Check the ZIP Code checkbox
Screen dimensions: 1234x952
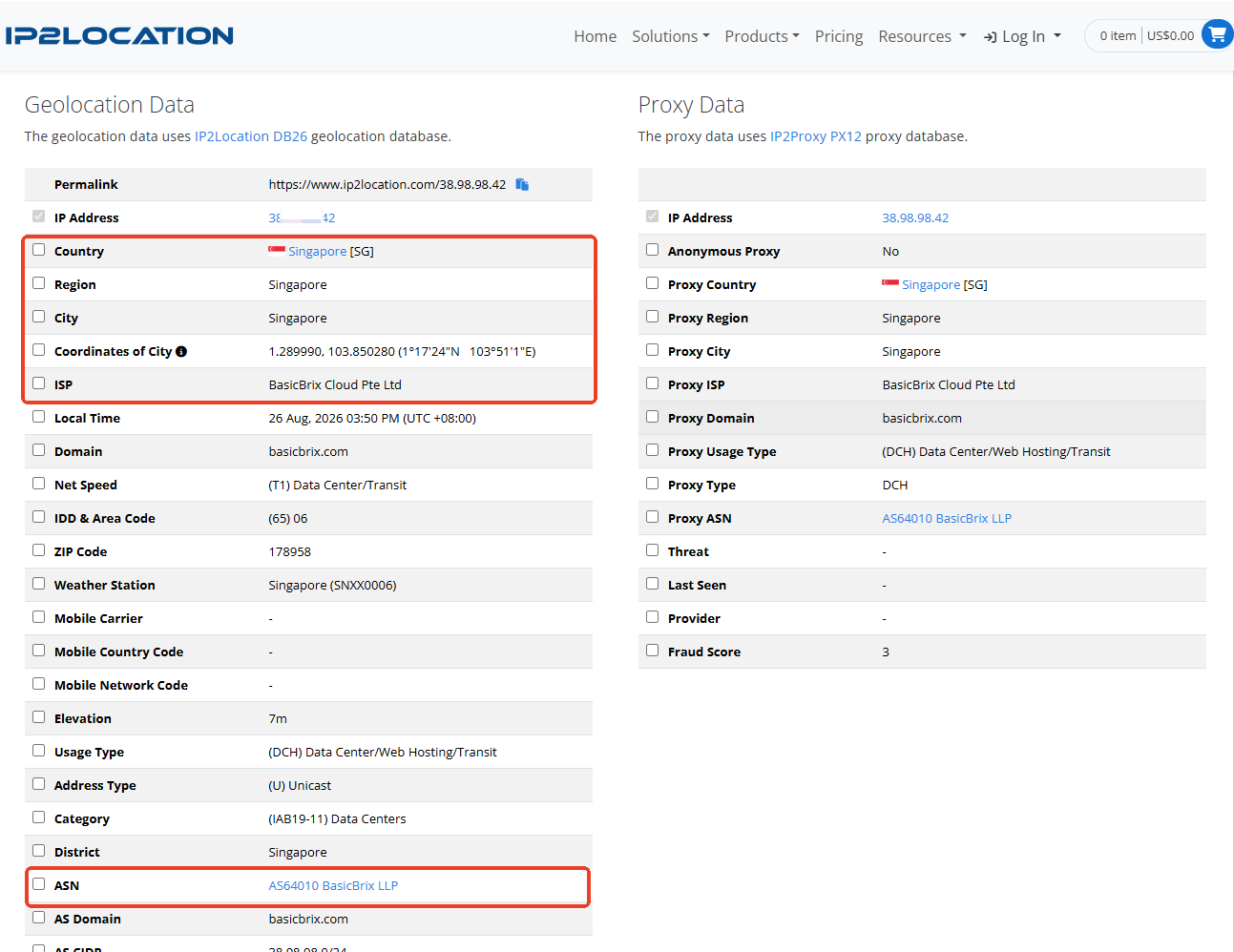click(39, 550)
